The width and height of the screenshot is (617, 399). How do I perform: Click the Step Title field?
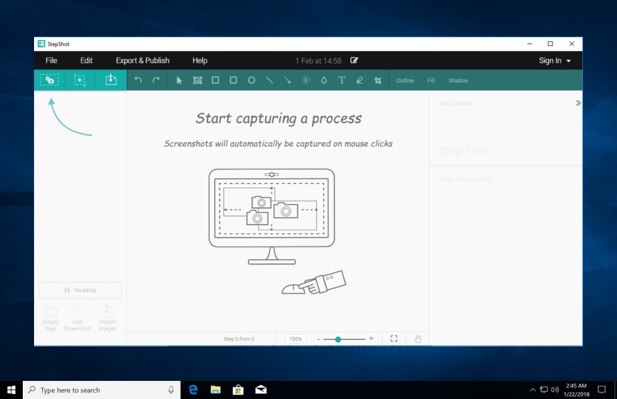pyautogui.click(x=506, y=150)
